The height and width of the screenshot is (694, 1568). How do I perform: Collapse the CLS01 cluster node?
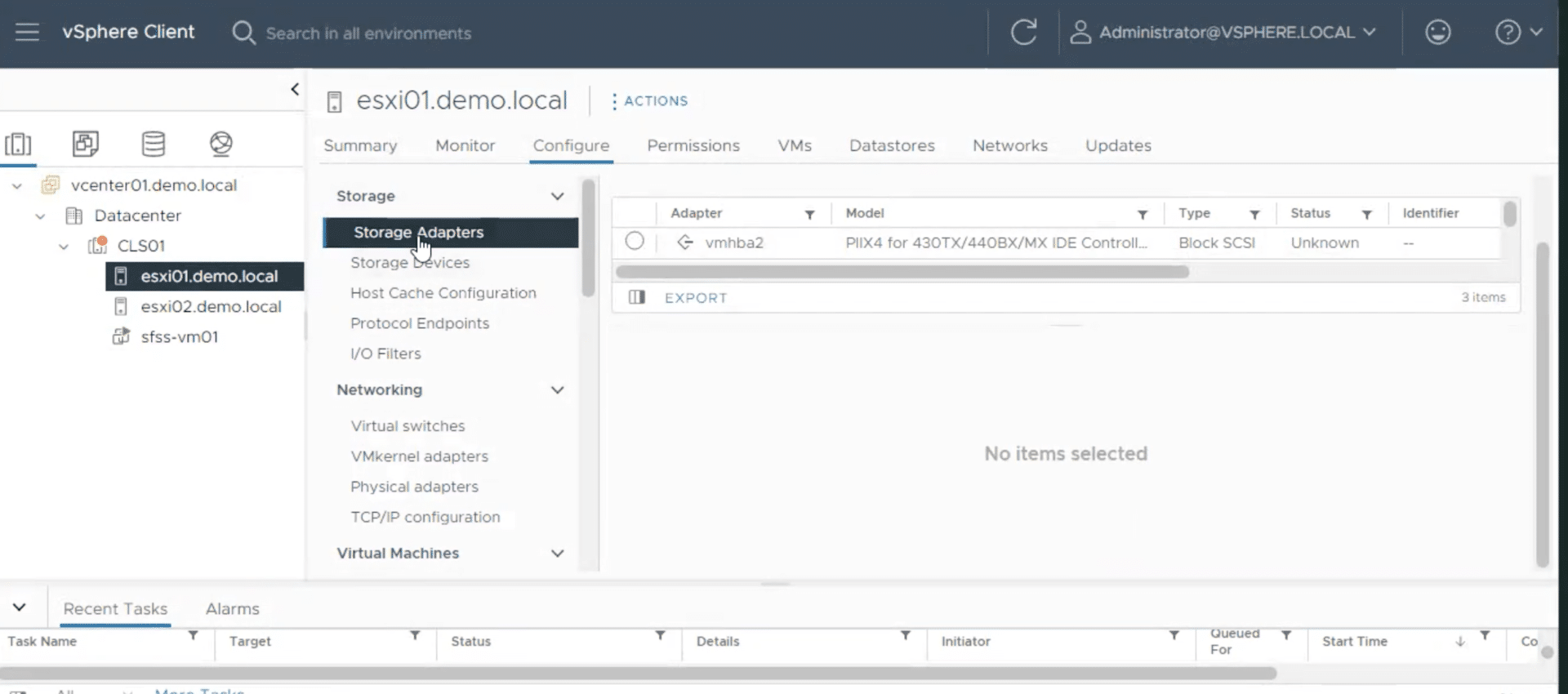pos(64,246)
